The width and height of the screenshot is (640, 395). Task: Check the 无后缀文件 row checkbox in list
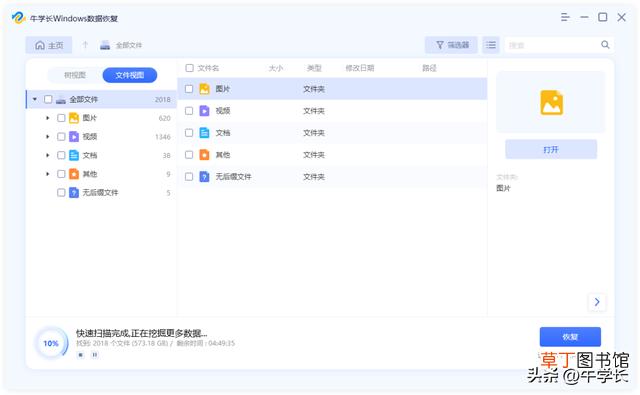(x=189, y=177)
